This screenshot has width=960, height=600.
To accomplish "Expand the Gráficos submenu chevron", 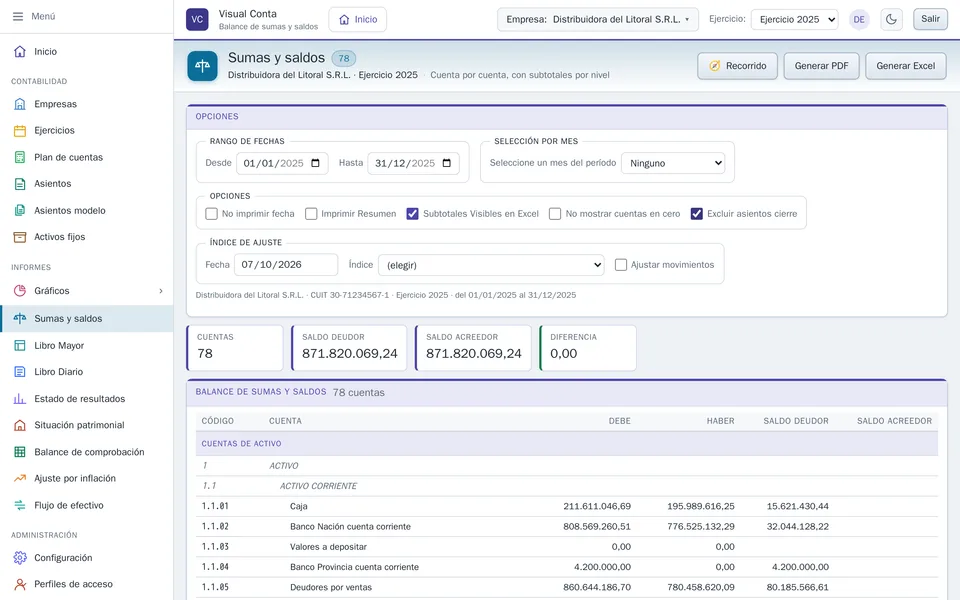I will click(161, 291).
